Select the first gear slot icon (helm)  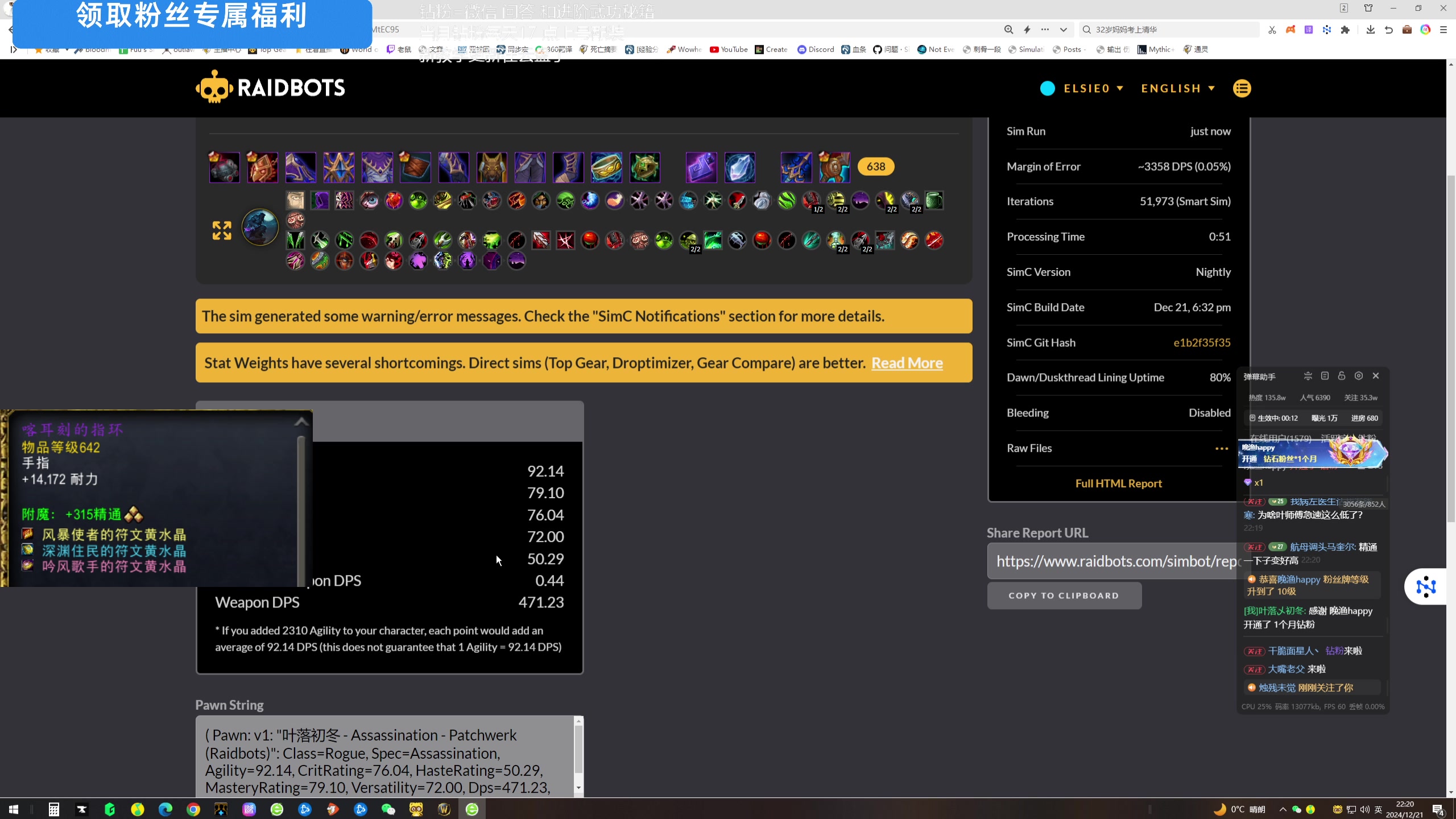pos(225,167)
